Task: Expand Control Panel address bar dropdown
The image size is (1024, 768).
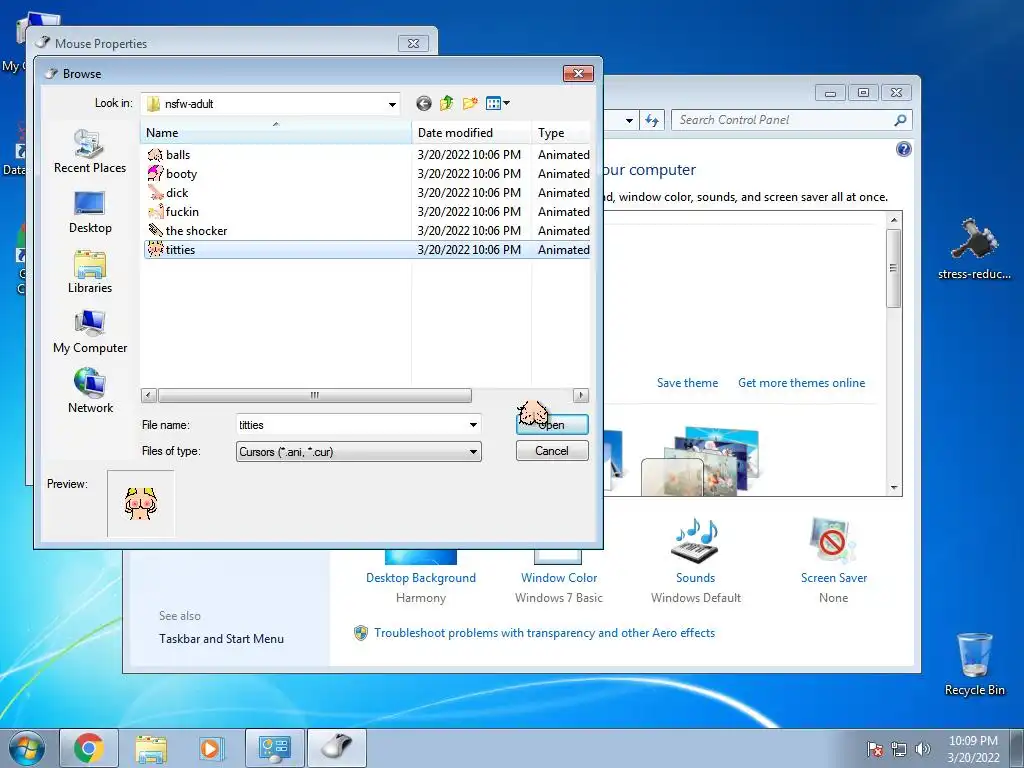Action: tap(629, 120)
